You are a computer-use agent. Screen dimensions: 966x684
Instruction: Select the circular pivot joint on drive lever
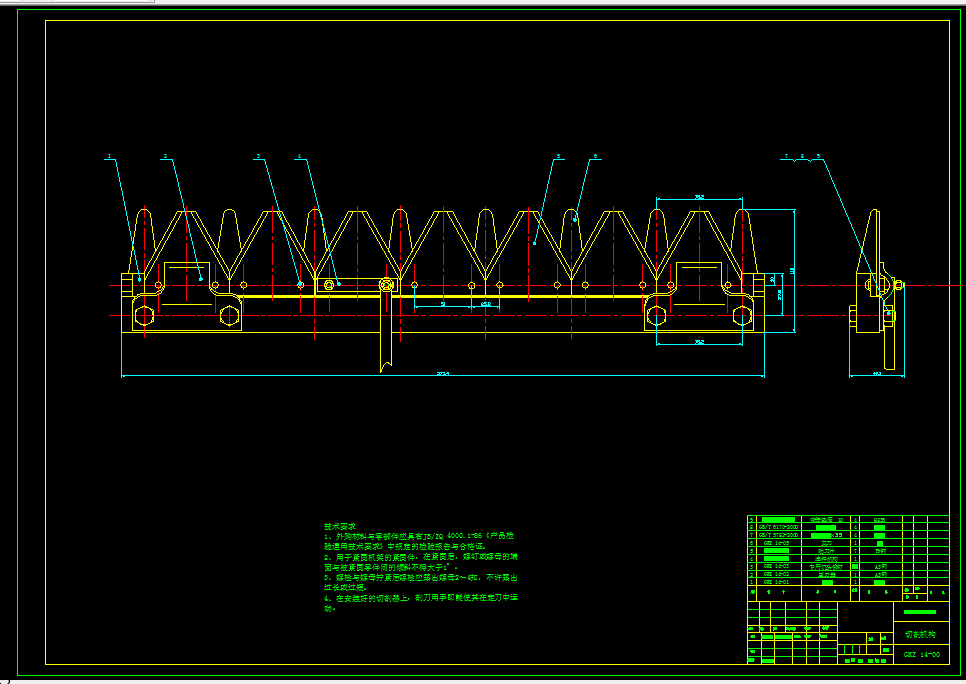point(386,285)
